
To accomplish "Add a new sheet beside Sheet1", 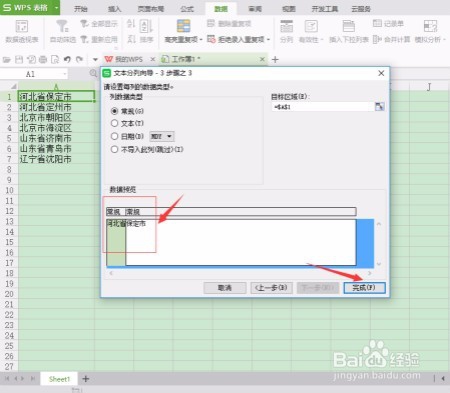I will (86, 379).
